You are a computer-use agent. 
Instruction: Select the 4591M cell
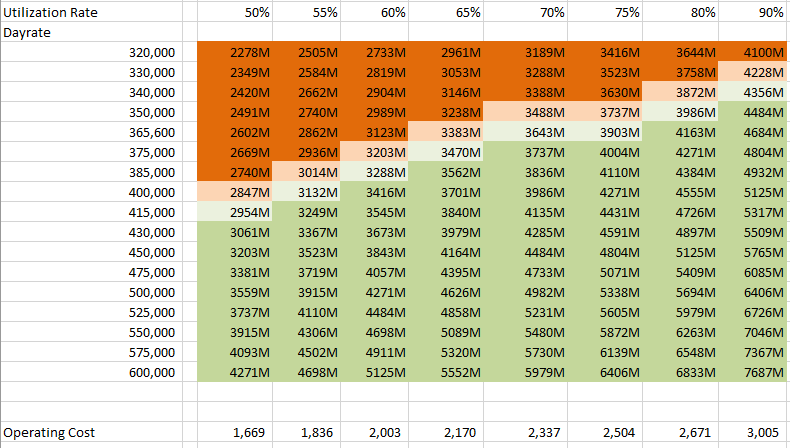pos(605,232)
